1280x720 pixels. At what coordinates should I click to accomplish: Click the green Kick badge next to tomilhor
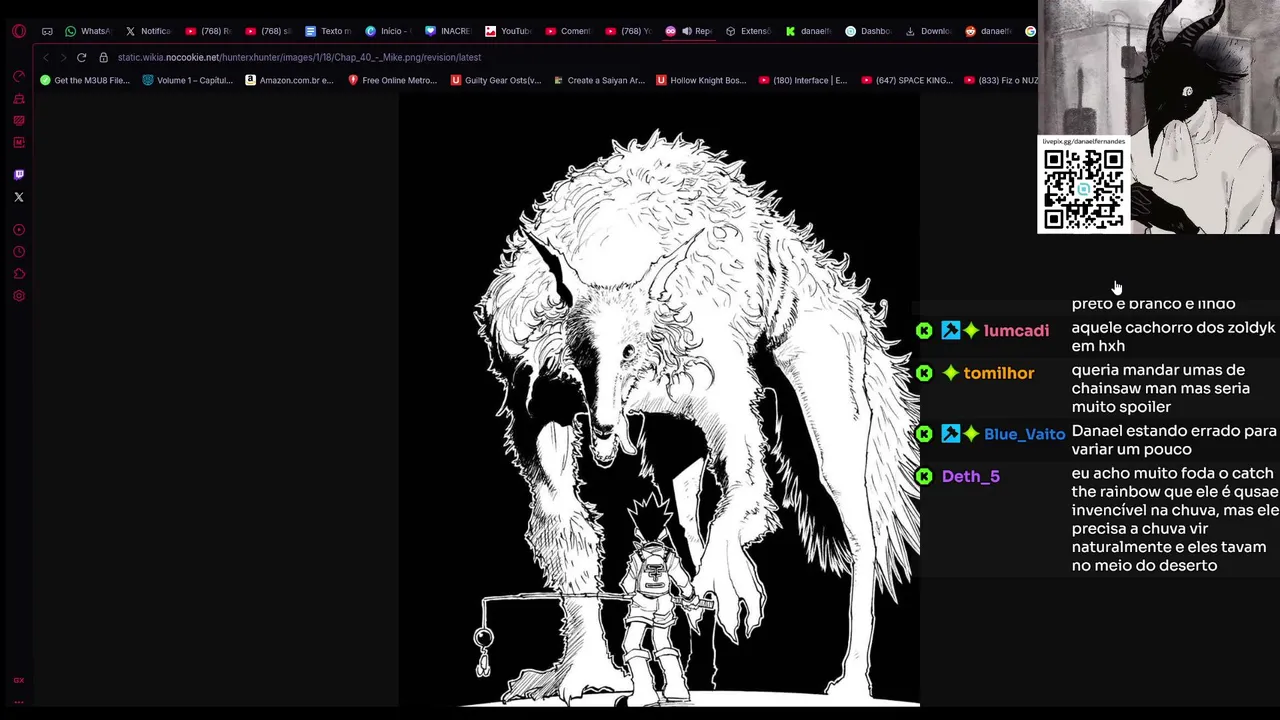924,373
